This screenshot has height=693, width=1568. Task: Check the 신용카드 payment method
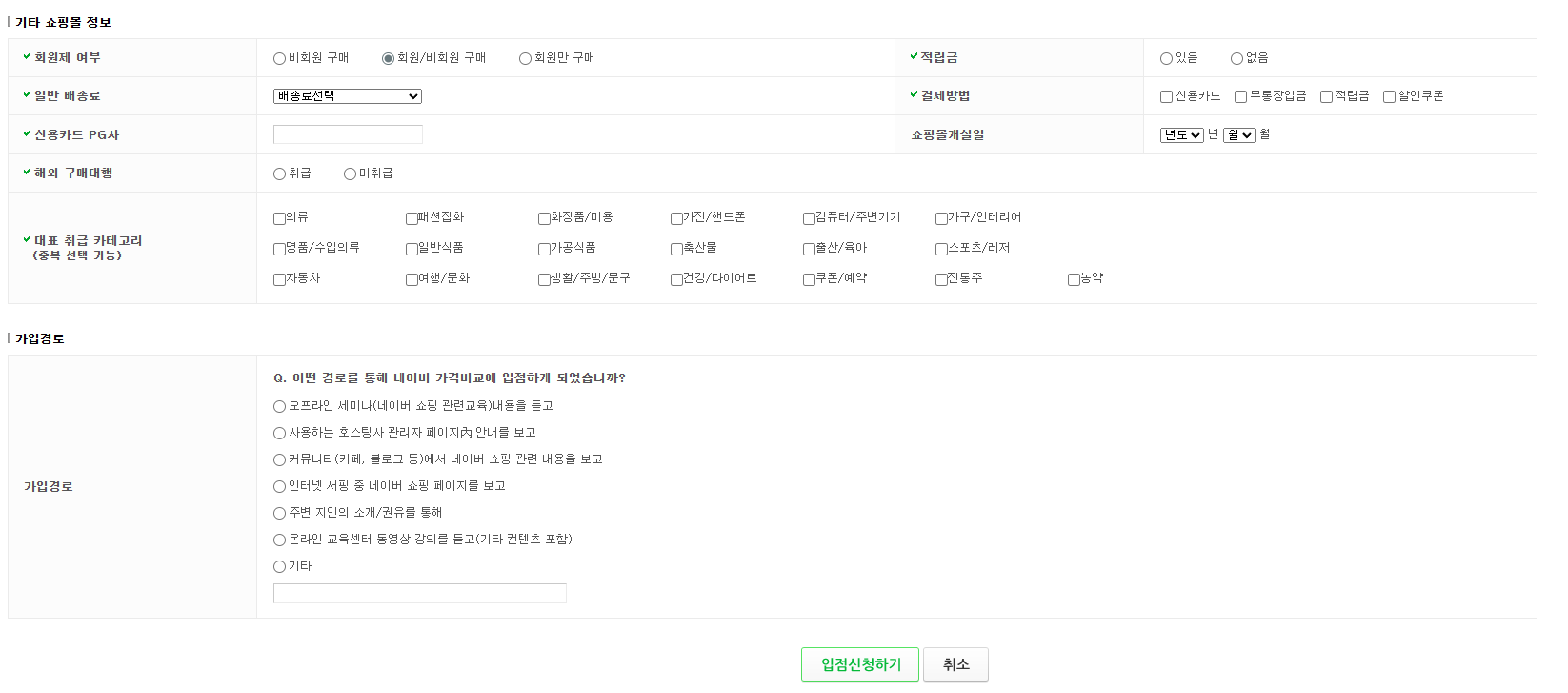tap(1166, 97)
